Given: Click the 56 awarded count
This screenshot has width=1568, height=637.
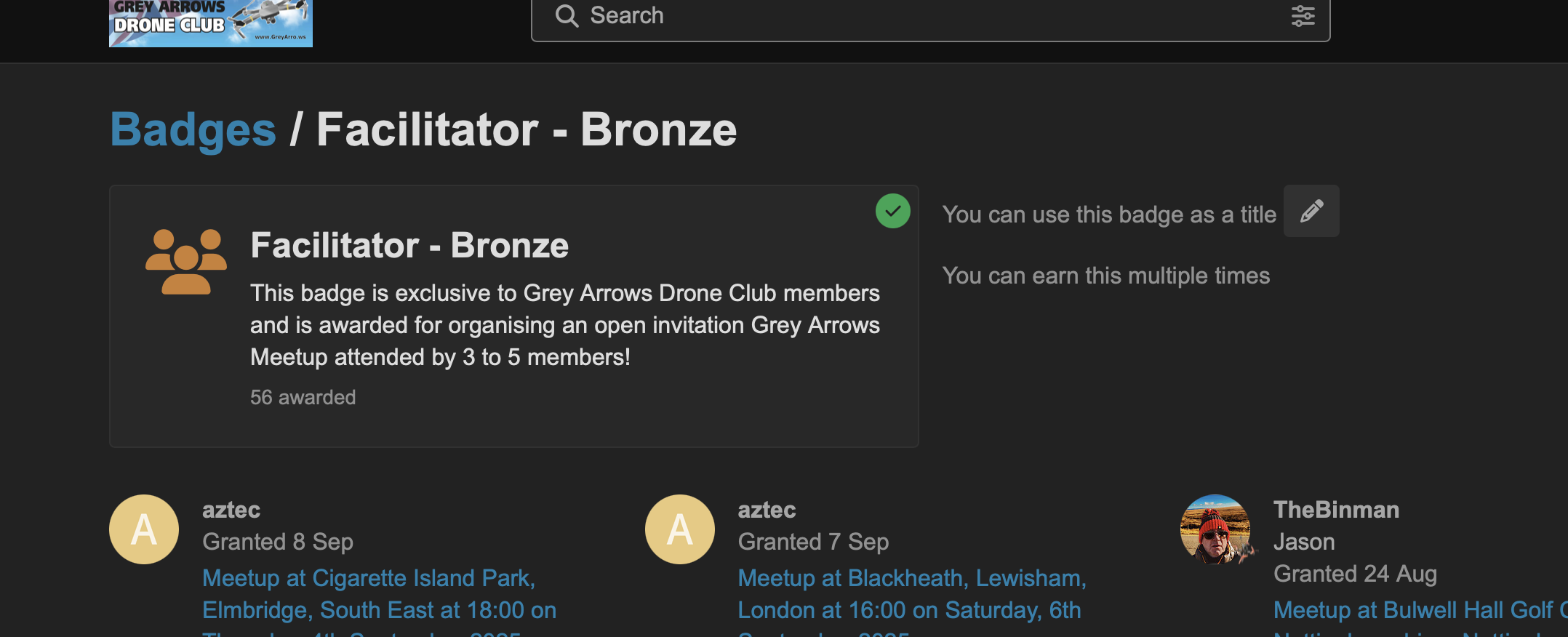Looking at the screenshot, I should pyautogui.click(x=303, y=398).
